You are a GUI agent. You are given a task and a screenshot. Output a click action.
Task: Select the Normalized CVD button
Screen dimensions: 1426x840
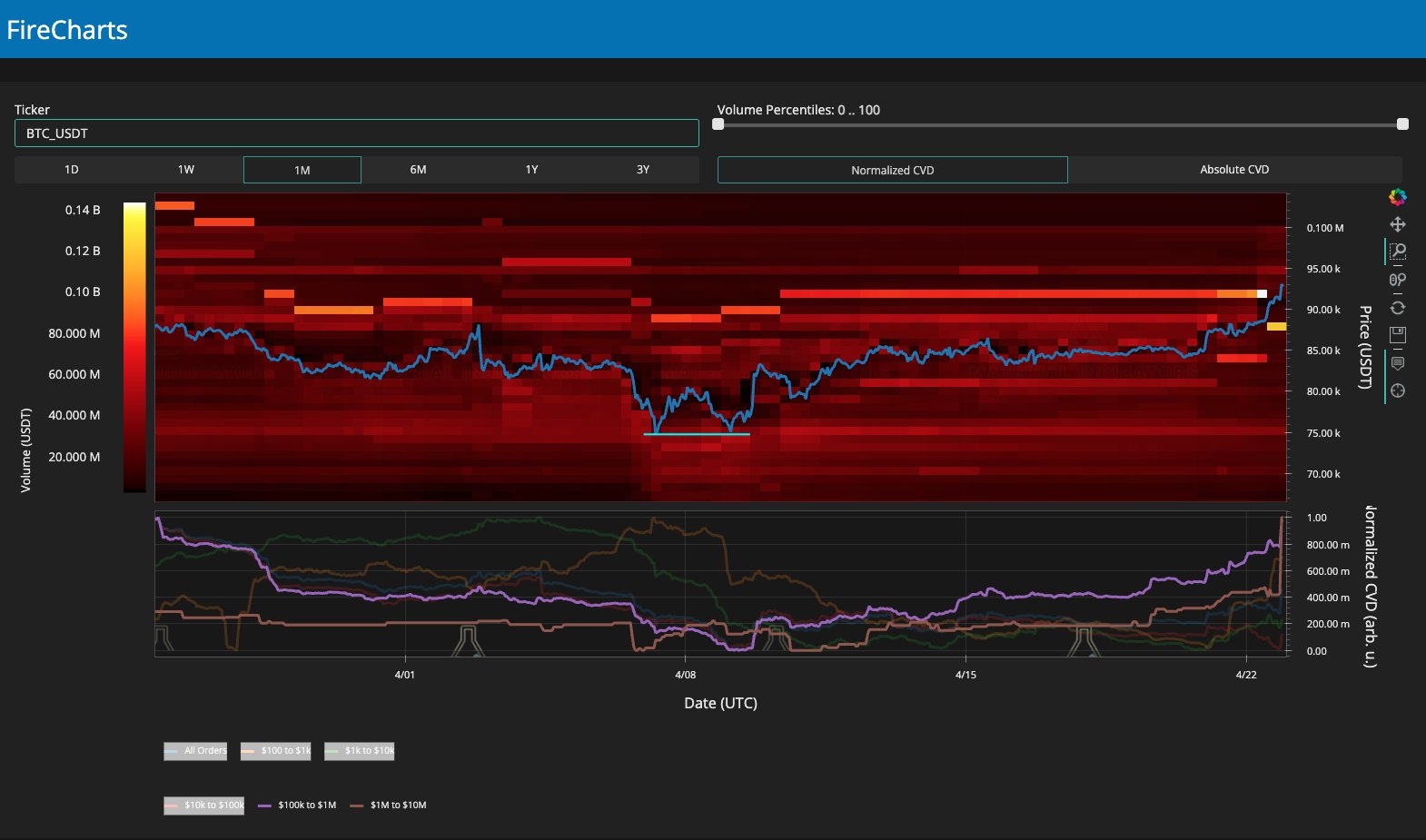pos(892,170)
